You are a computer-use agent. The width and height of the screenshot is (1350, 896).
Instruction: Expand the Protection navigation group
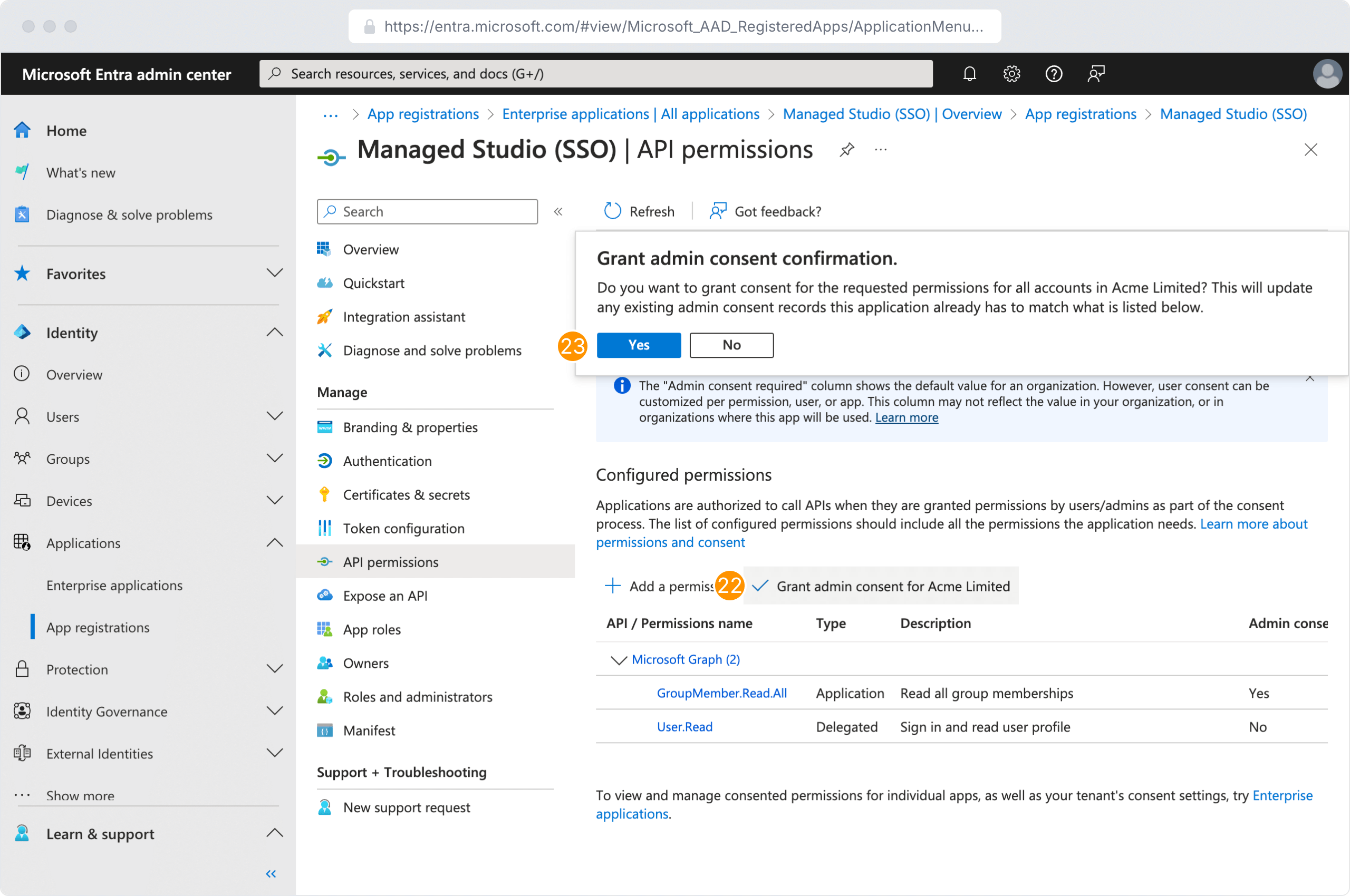click(274, 668)
